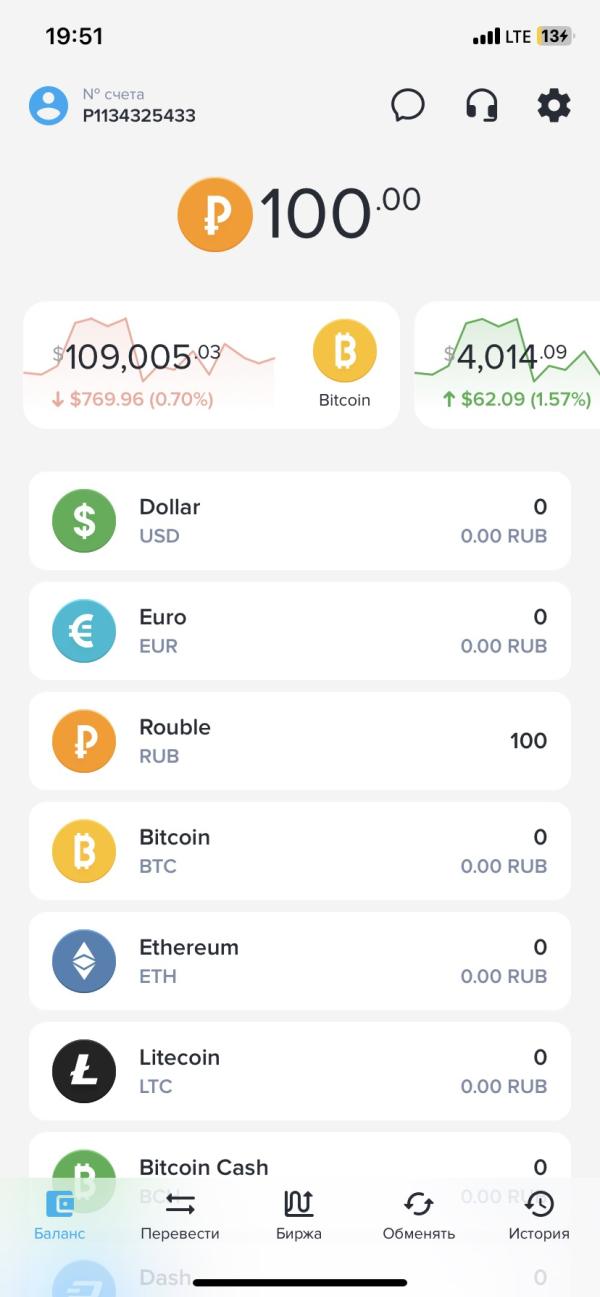Viewport: 600px width, 1297px height.
Task: Tap the Euro currency icon
Action: click(x=84, y=631)
